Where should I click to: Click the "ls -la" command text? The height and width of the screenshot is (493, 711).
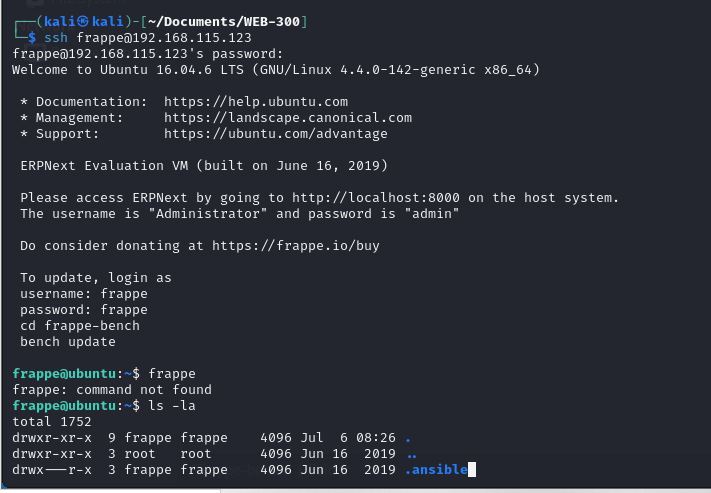tap(172, 405)
